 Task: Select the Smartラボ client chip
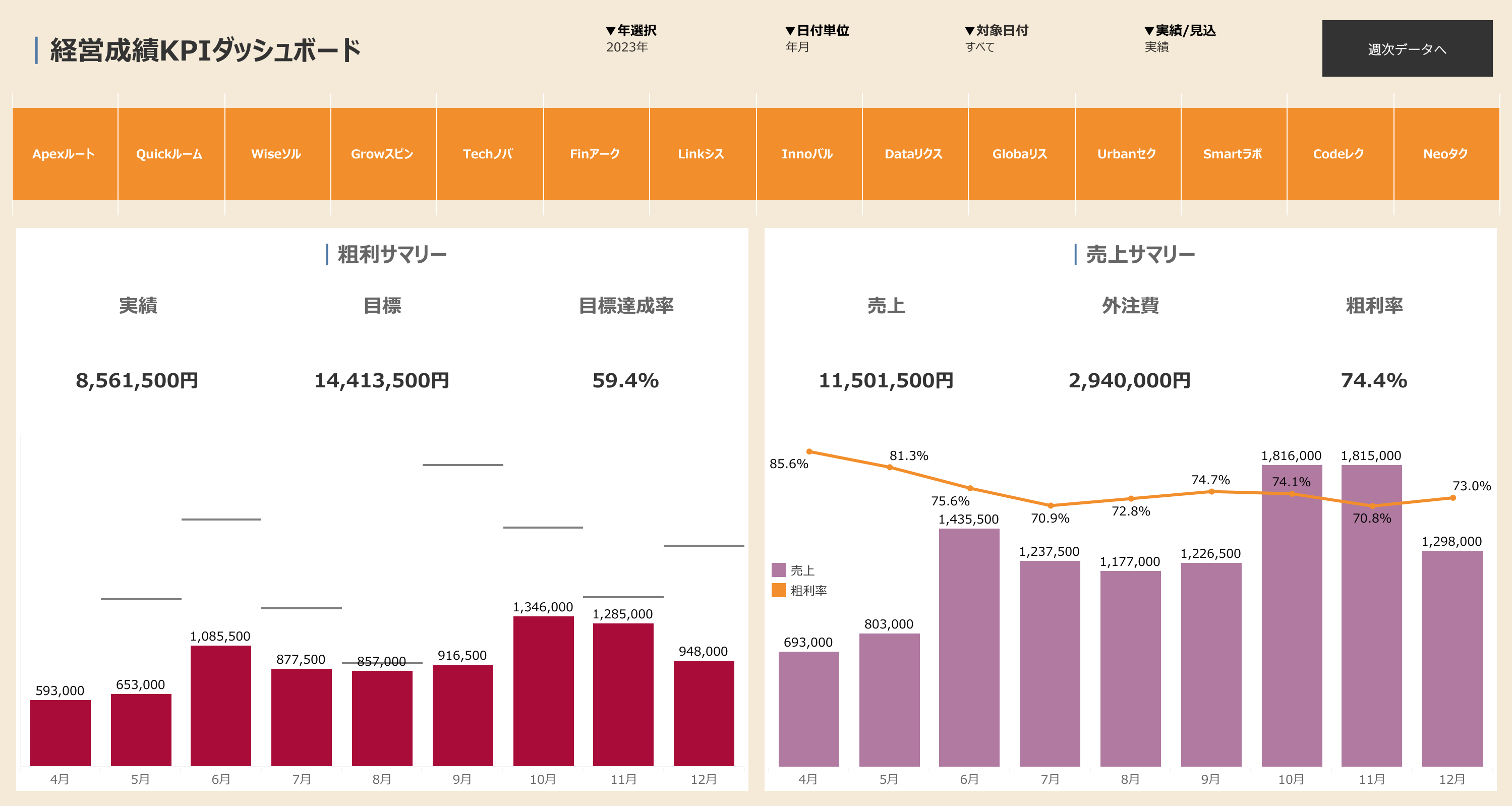coord(1233,154)
